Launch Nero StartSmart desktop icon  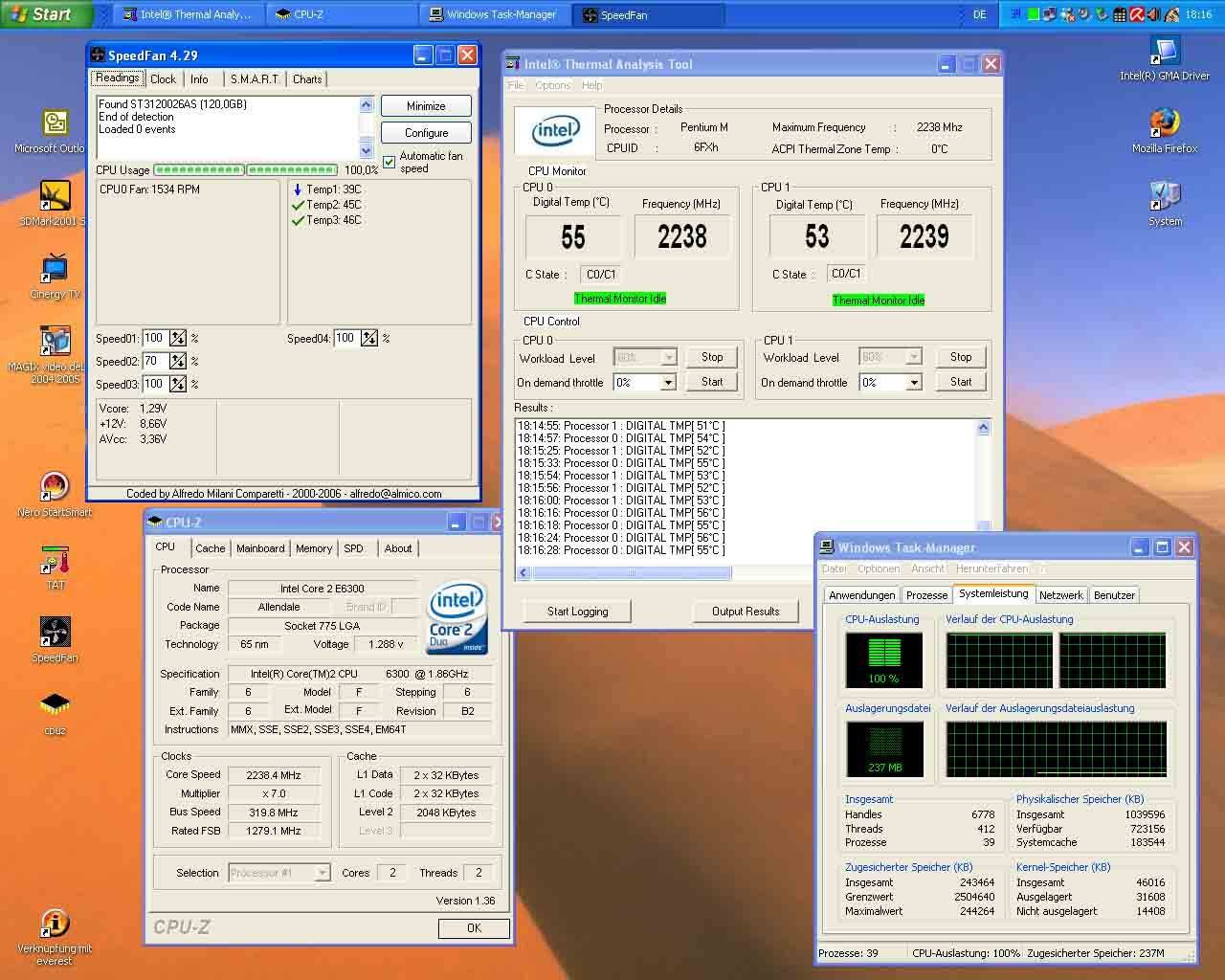[x=55, y=487]
